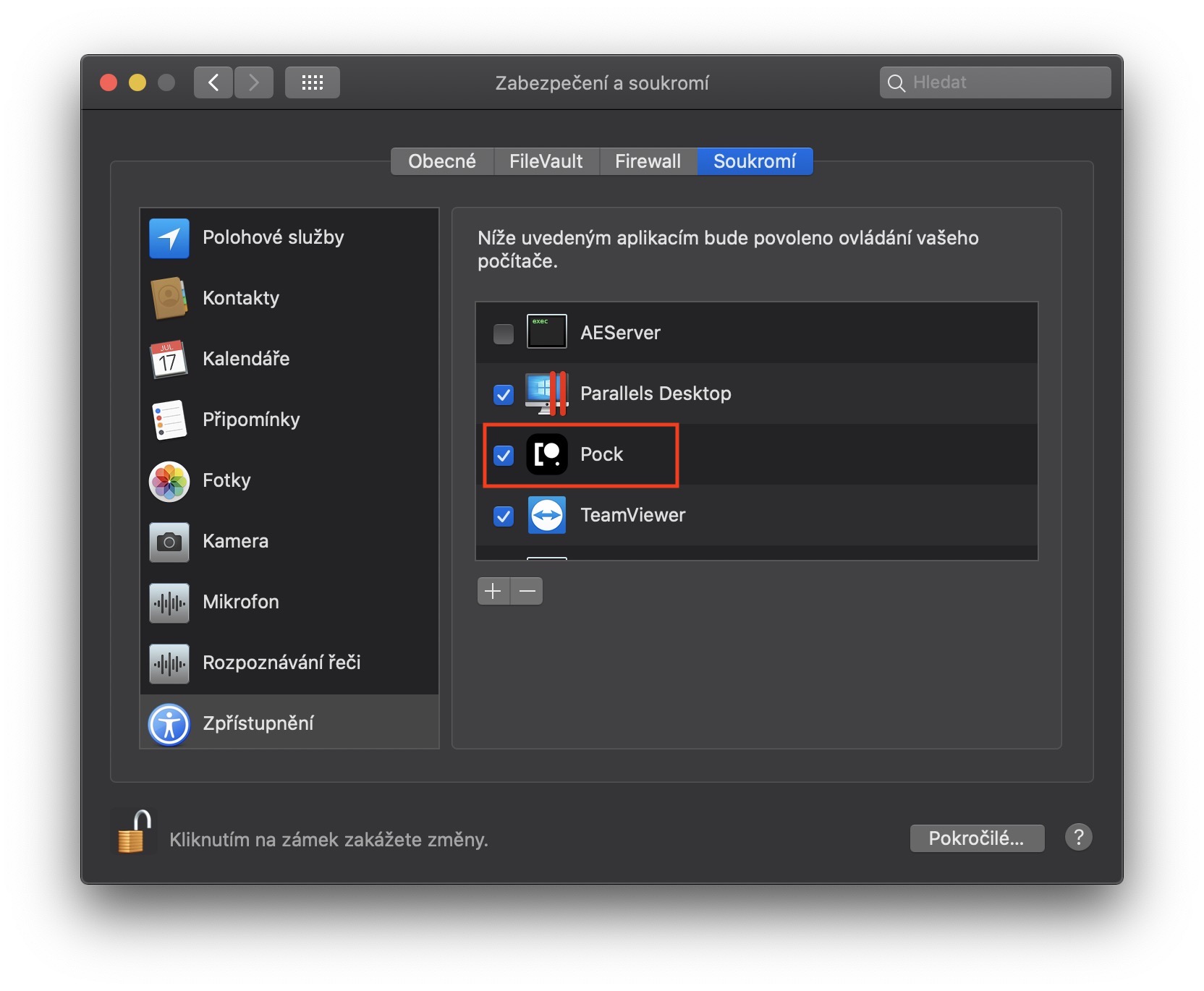This screenshot has height=991, width=1204.
Task: Select the Kalendáře text label in sidebar
Action: pos(246,359)
